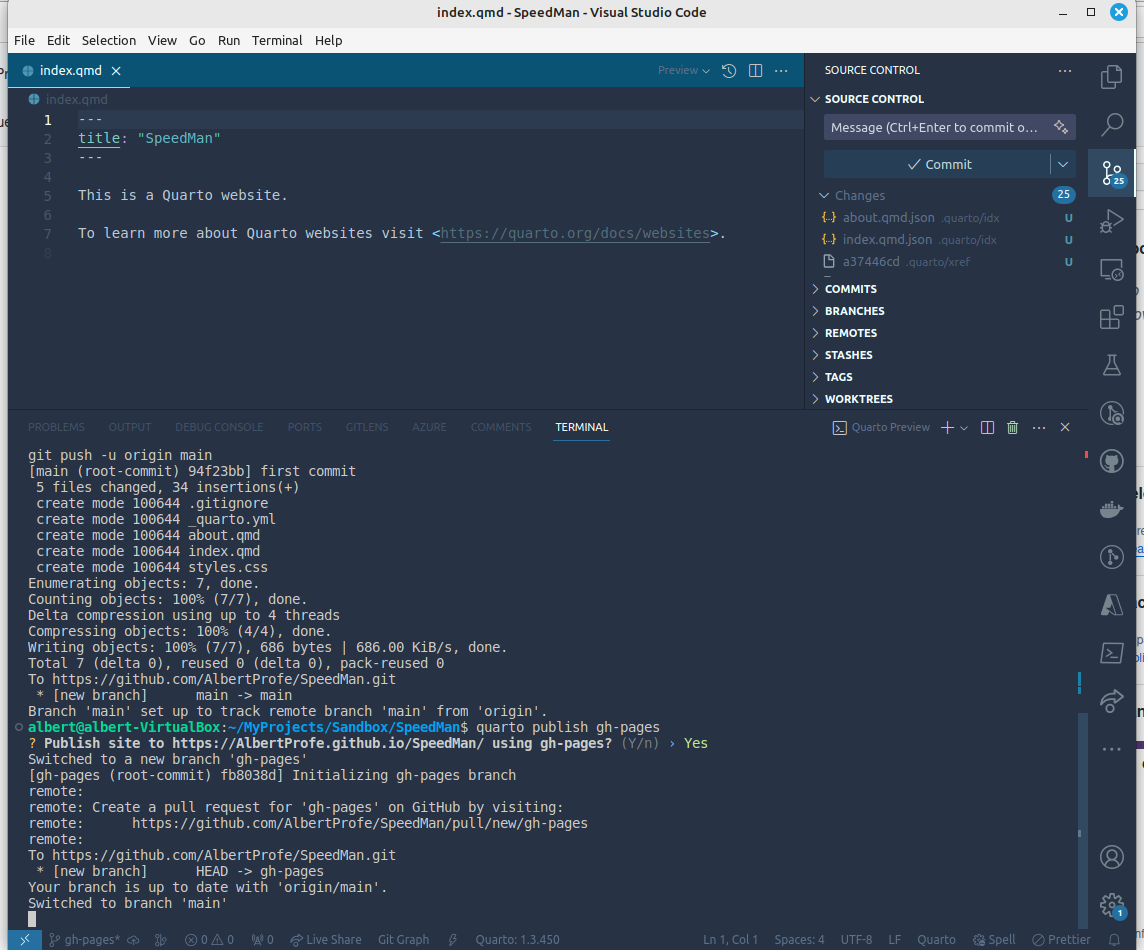1144x950 pixels.
Task: Open the file history clock icon in the editor toolbar
Action: tap(729, 71)
